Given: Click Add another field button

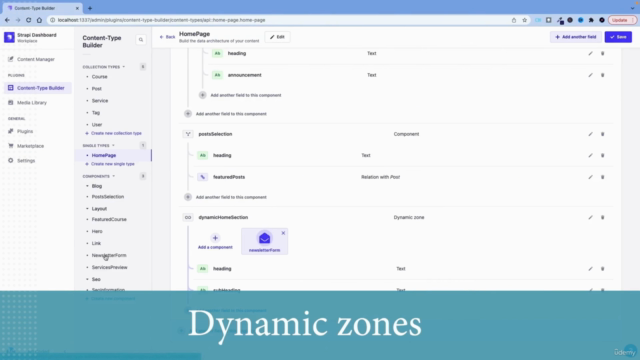Looking at the screenshot, I should coord(576,37).
